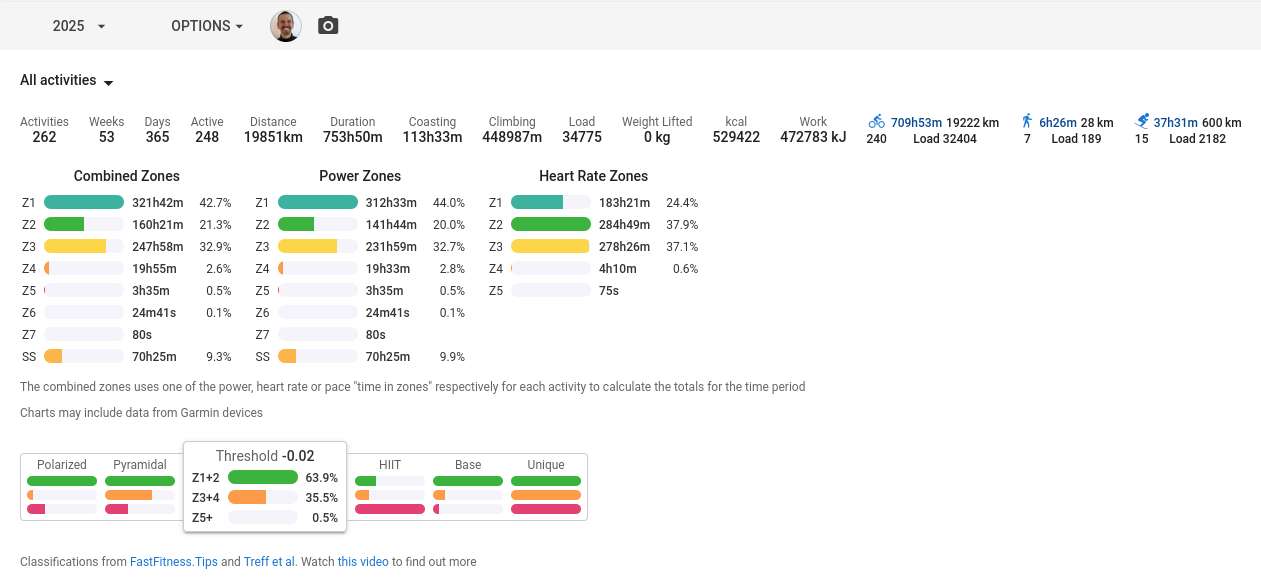Open the FastFitness.Tips link
This screenshot has width=1261, height=583.
[174, 562]
